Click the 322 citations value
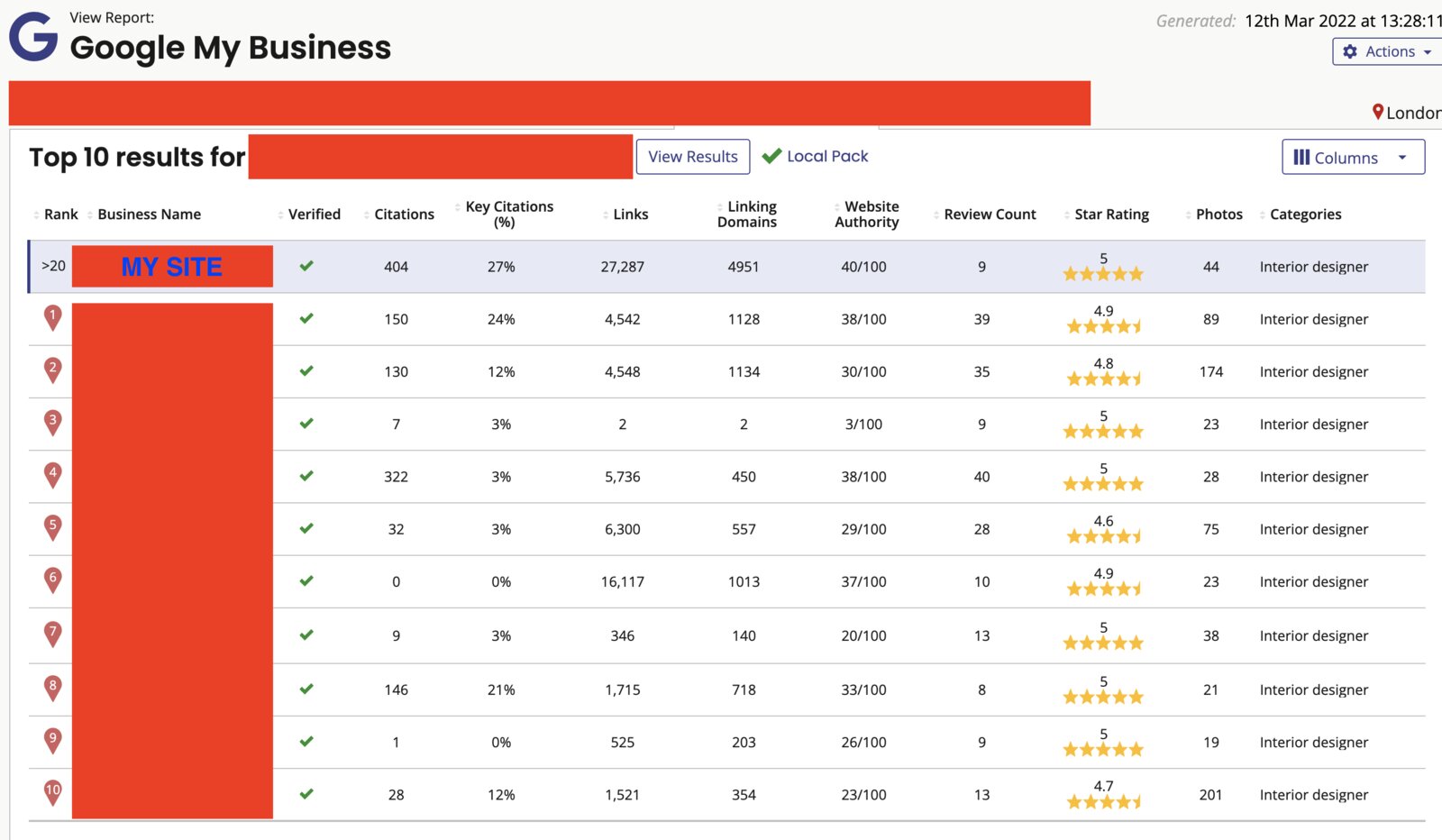The width and height of the screenshot is (1442, 840). 397,477
